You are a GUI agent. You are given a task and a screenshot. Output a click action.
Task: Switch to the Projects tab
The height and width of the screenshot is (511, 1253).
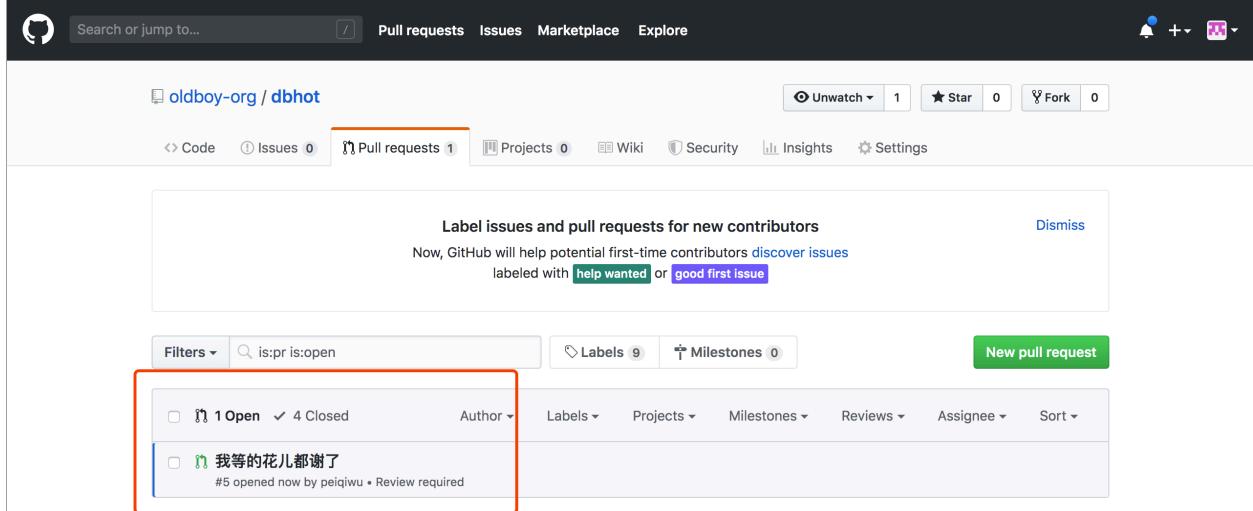pyautogui.click(x=527, y=148)
